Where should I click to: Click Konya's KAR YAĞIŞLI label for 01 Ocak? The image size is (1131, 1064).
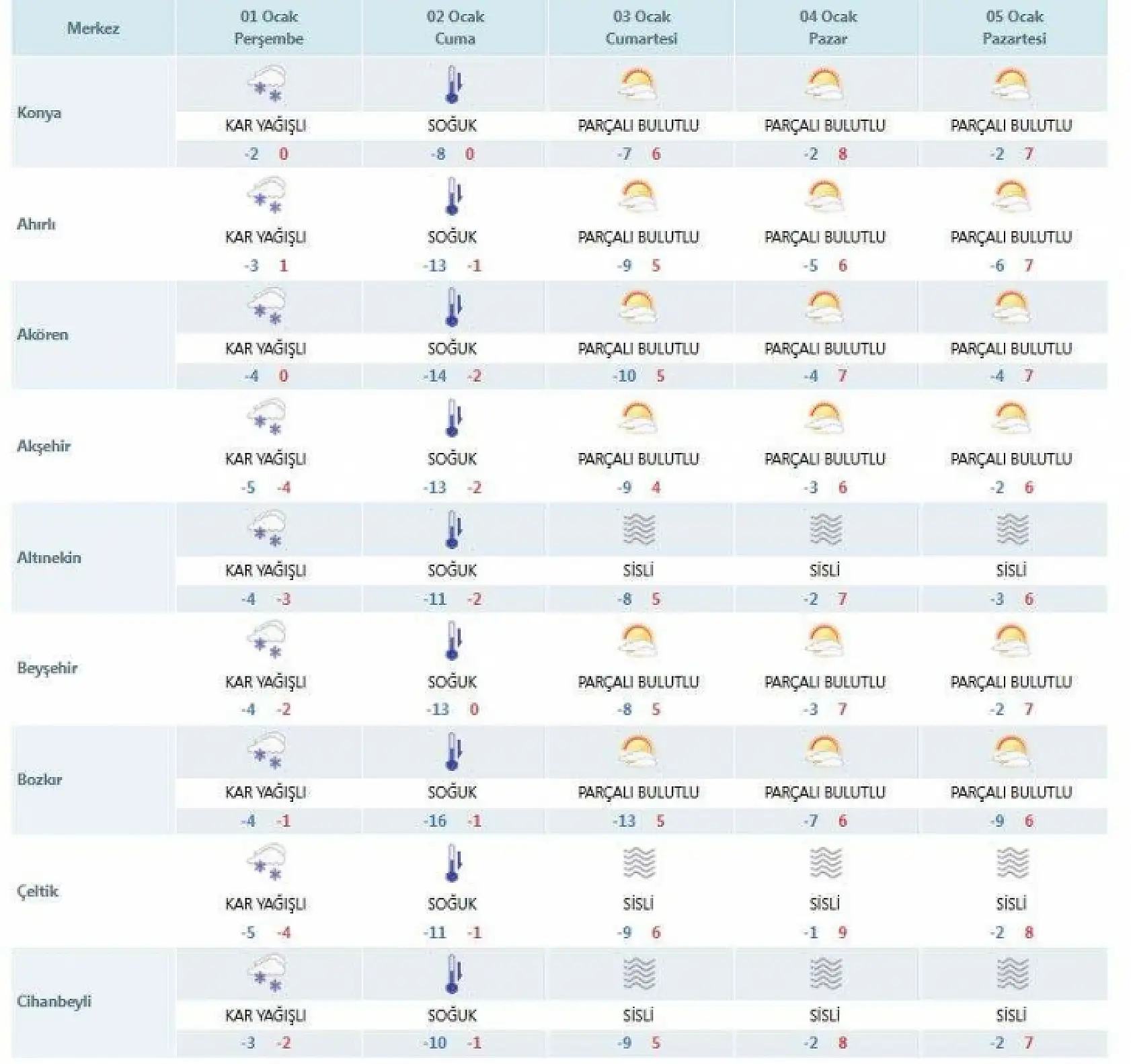[266, 126]
